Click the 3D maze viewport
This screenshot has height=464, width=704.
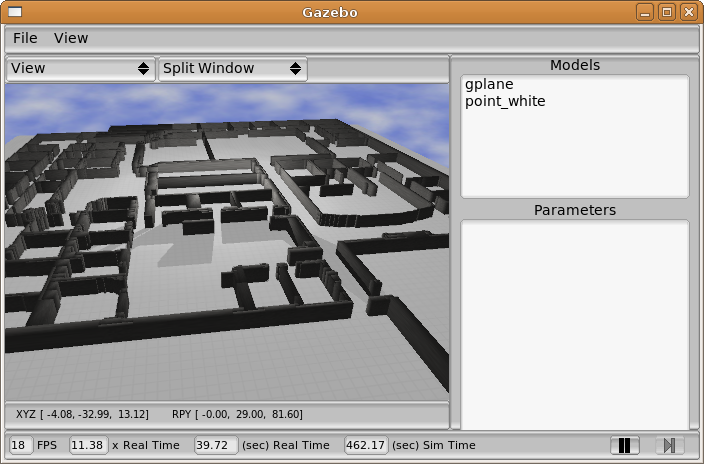click(x=227, y=242)
